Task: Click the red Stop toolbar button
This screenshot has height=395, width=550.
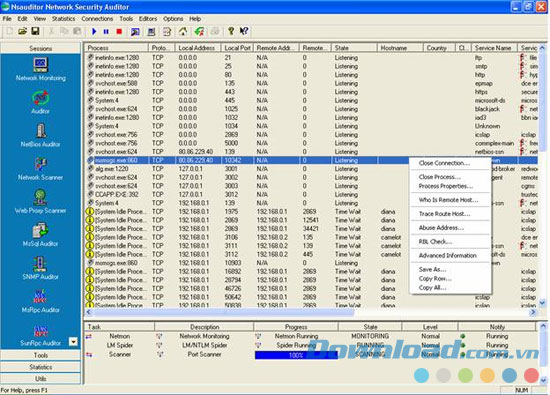Action: 119,32
